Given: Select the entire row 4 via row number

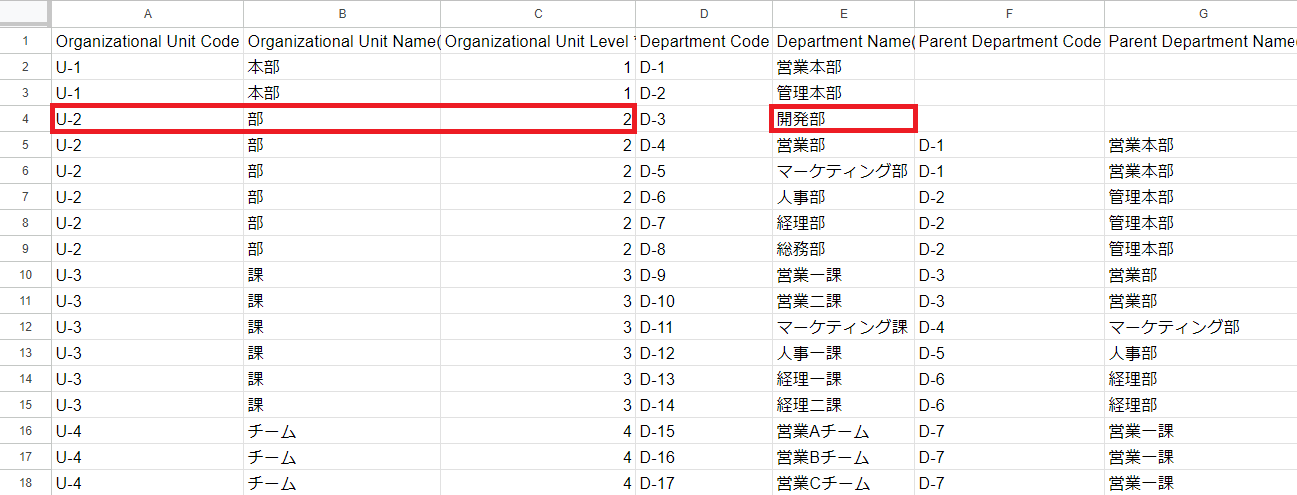Looking at the screenshot, I should (25, 119).
